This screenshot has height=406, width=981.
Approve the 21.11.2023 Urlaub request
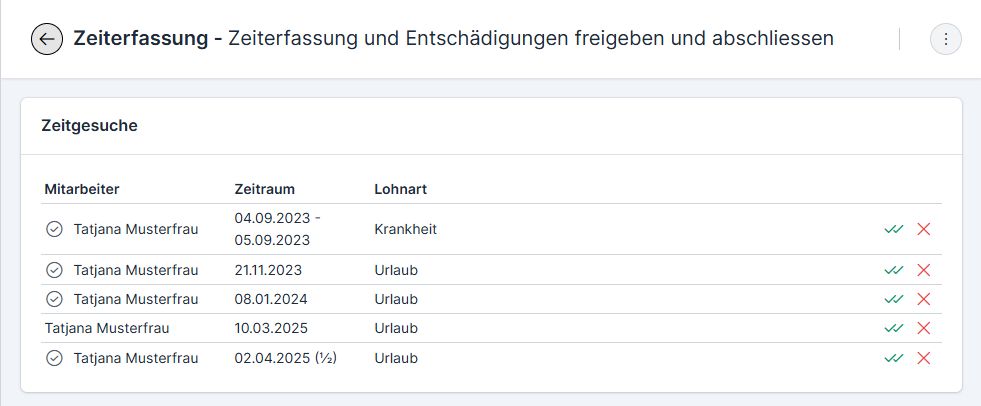[893, 270]
